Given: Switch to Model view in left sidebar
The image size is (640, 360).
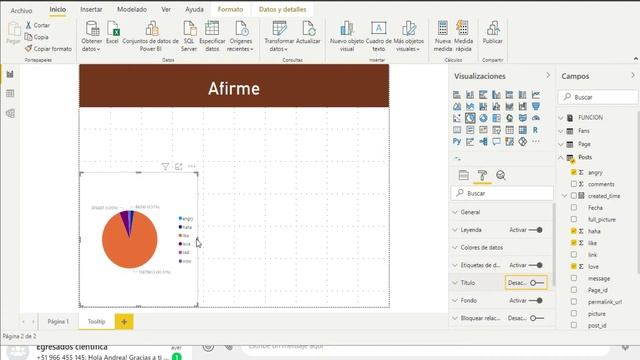Looking at the screenshot, I should coord(10,113).
